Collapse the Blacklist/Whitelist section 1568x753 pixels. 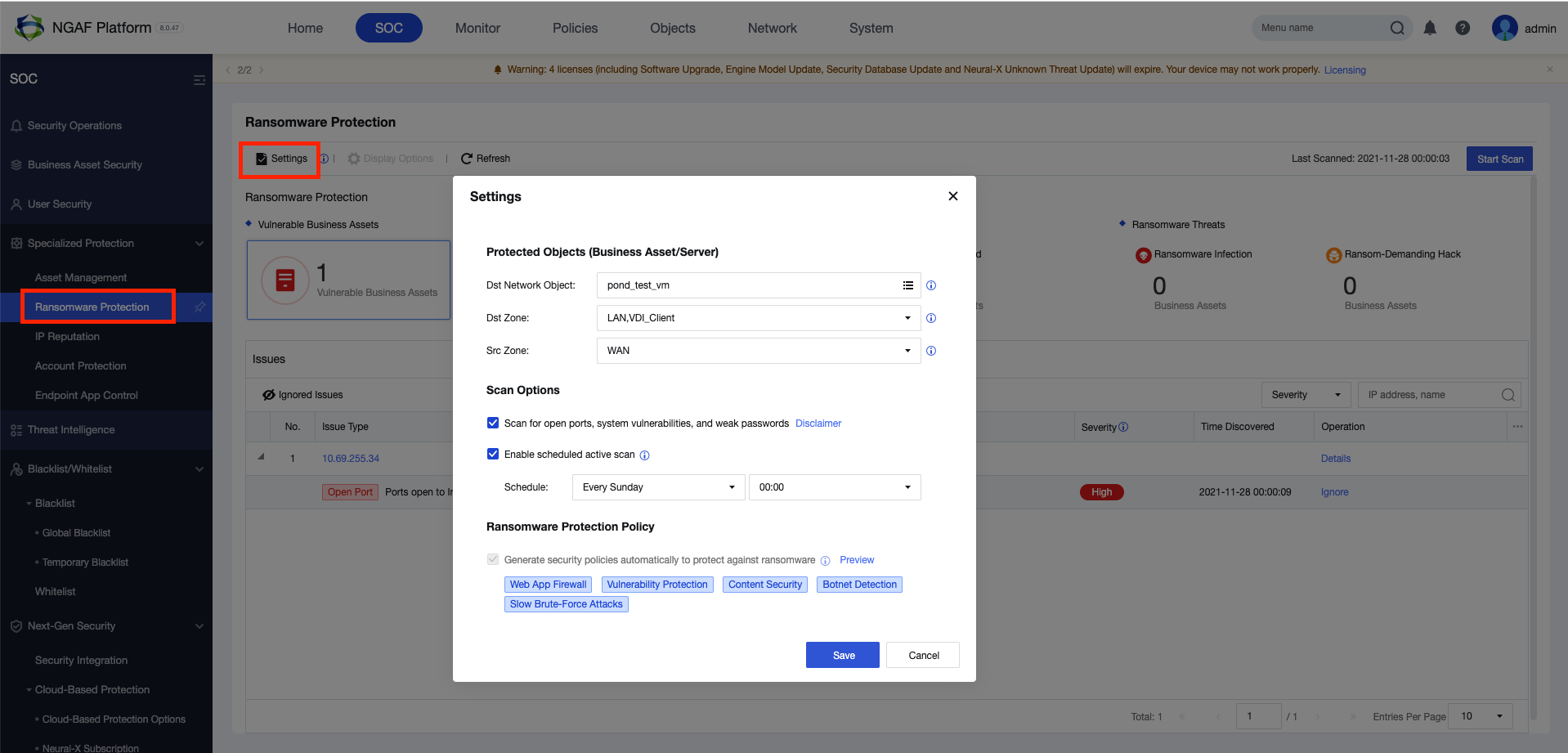click(199, 469)
